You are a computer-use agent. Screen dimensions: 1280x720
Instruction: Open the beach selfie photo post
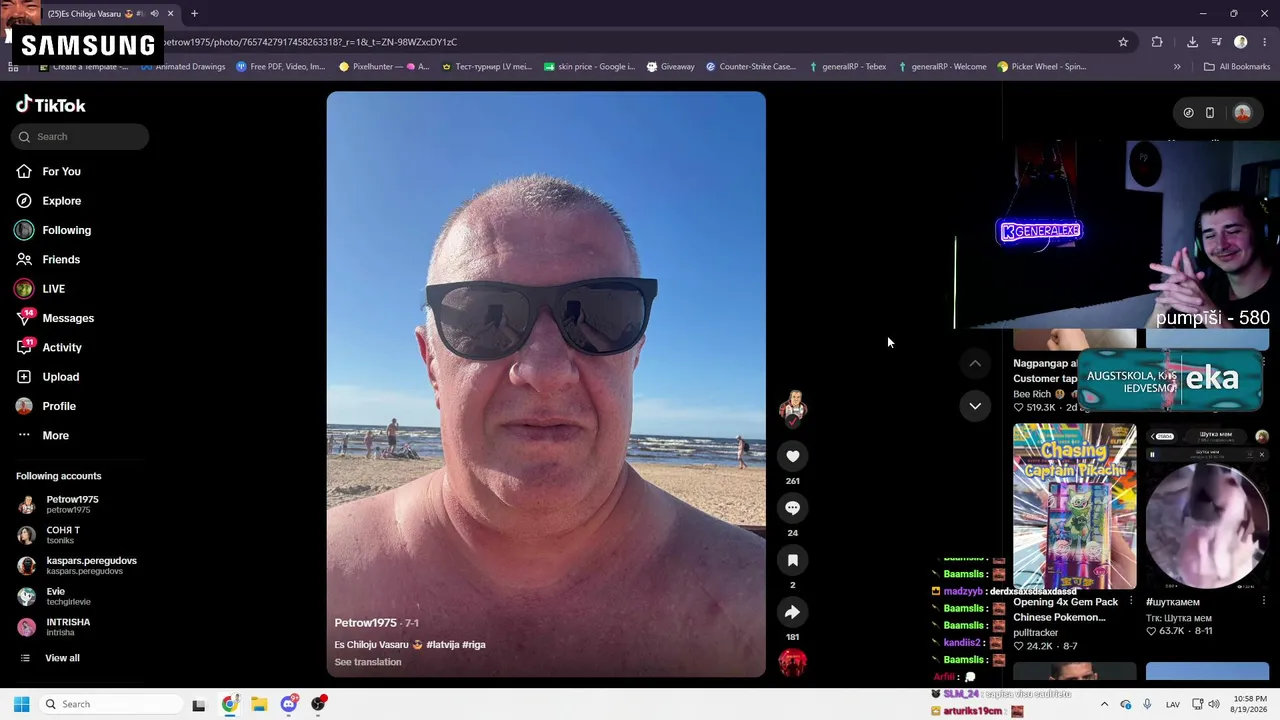[546, 385]
